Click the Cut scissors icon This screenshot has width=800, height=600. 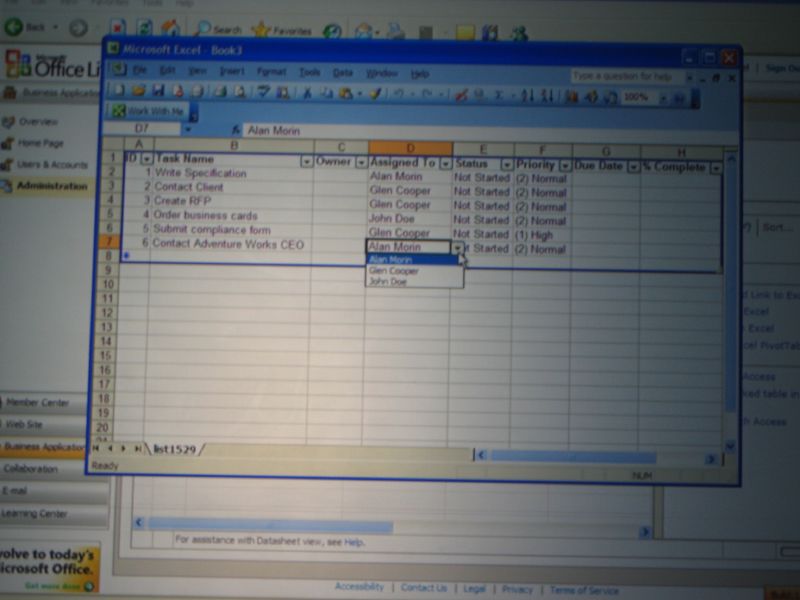pyautogui.click(x=308, y=94)
